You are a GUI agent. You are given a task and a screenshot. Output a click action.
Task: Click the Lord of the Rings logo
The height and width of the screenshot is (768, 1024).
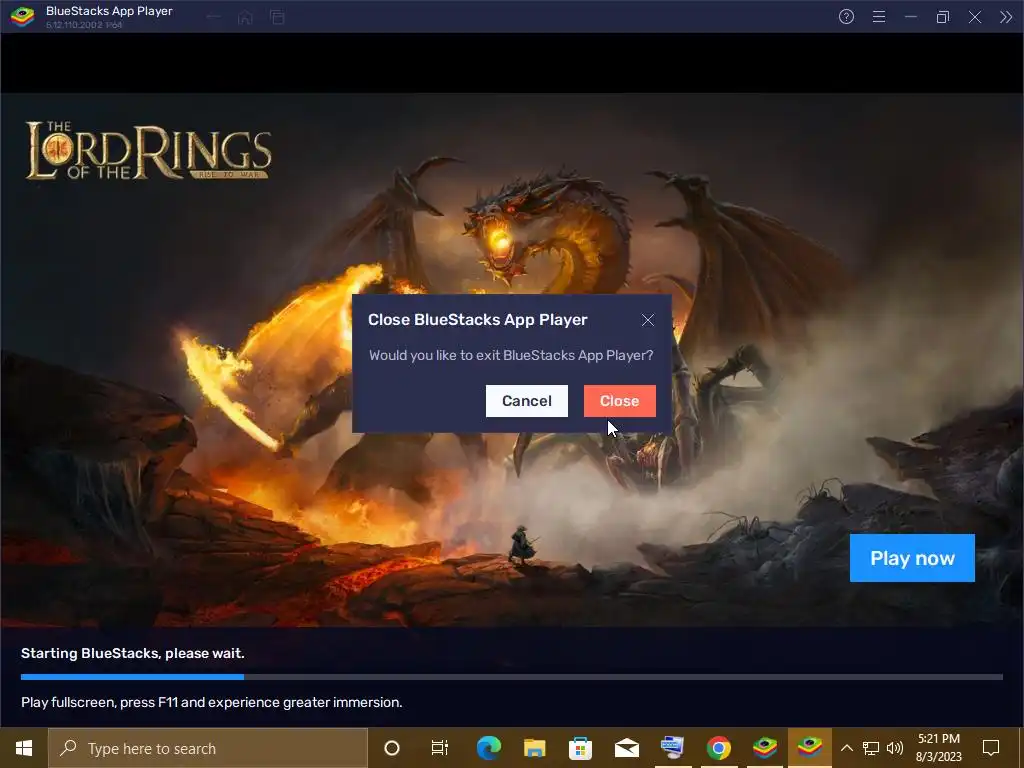(x=148, y=150)
